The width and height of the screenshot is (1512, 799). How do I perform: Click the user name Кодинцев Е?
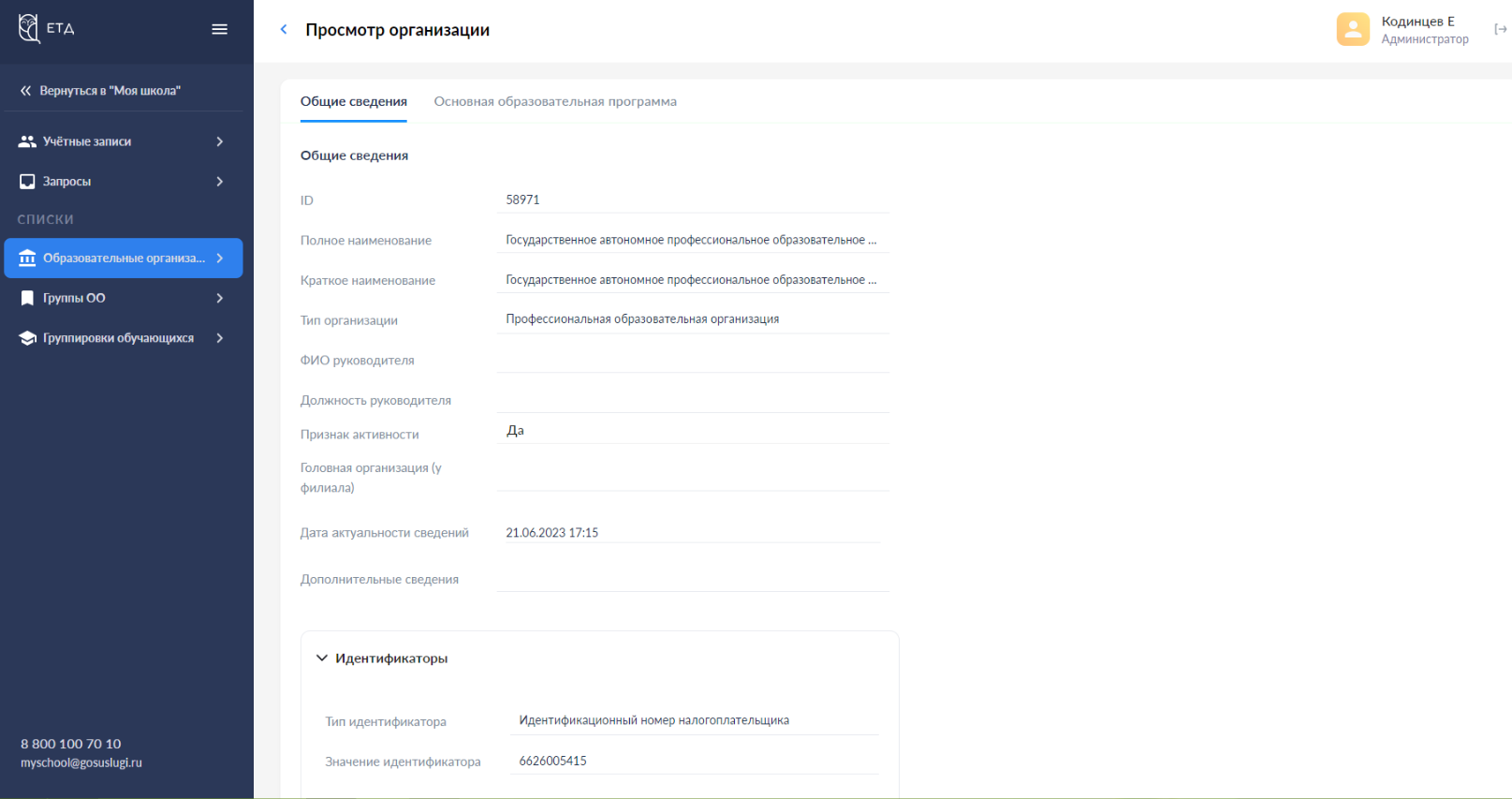[x=1417, y=22]
